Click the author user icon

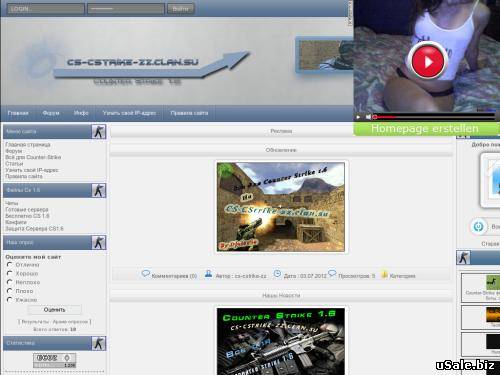click(x=208, y=274)
